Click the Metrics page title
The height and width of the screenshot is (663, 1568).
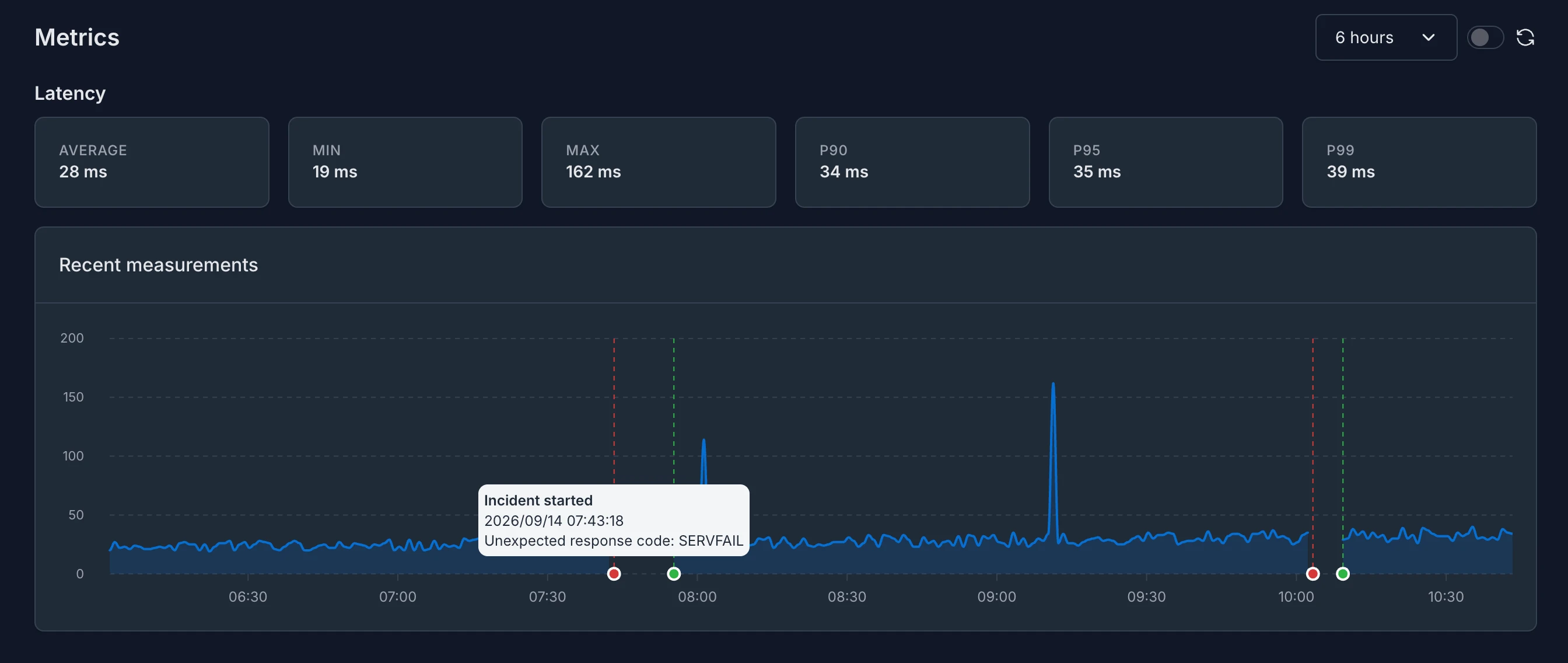coord(78,38)
